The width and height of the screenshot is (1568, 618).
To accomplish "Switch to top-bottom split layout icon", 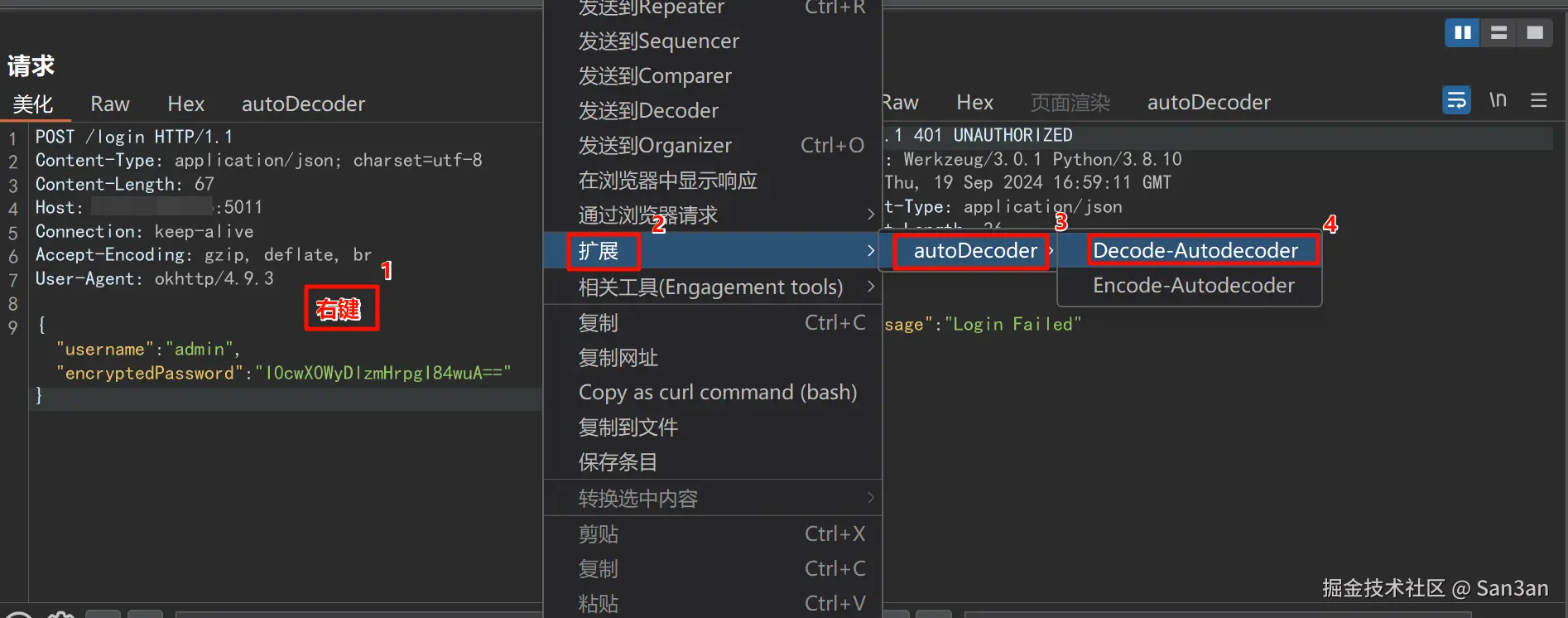I will [x=1498, y=33].
